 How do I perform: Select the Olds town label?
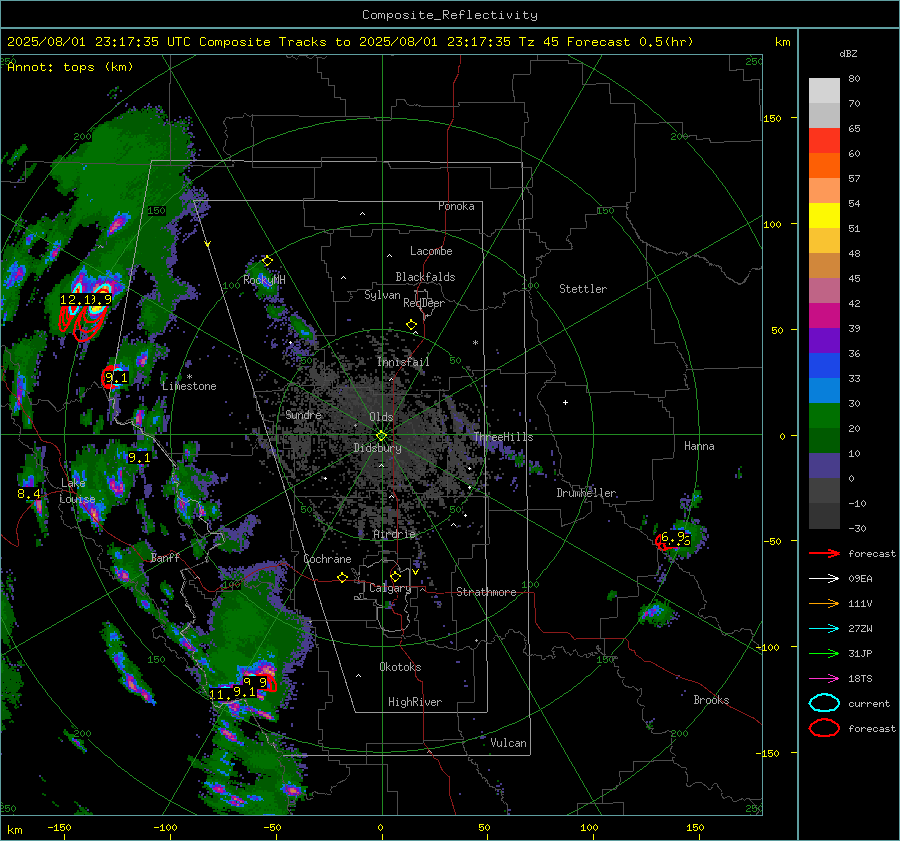(x=381, y=417)
